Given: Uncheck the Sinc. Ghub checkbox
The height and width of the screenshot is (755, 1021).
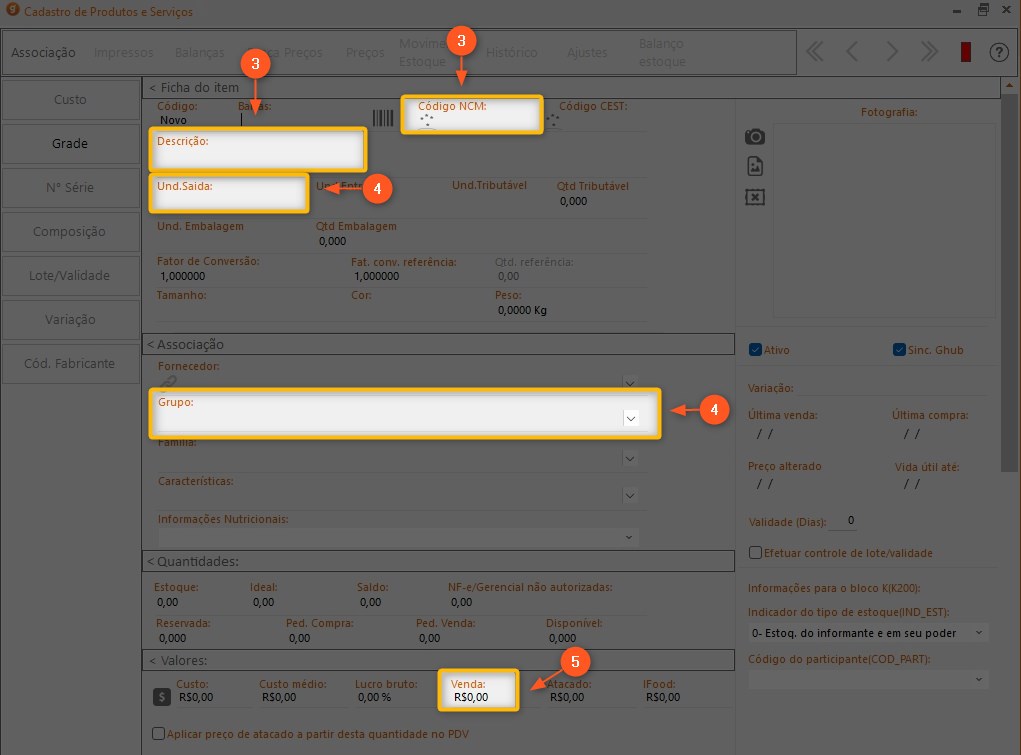Looking at the screenshot, I should click(899, 350).
